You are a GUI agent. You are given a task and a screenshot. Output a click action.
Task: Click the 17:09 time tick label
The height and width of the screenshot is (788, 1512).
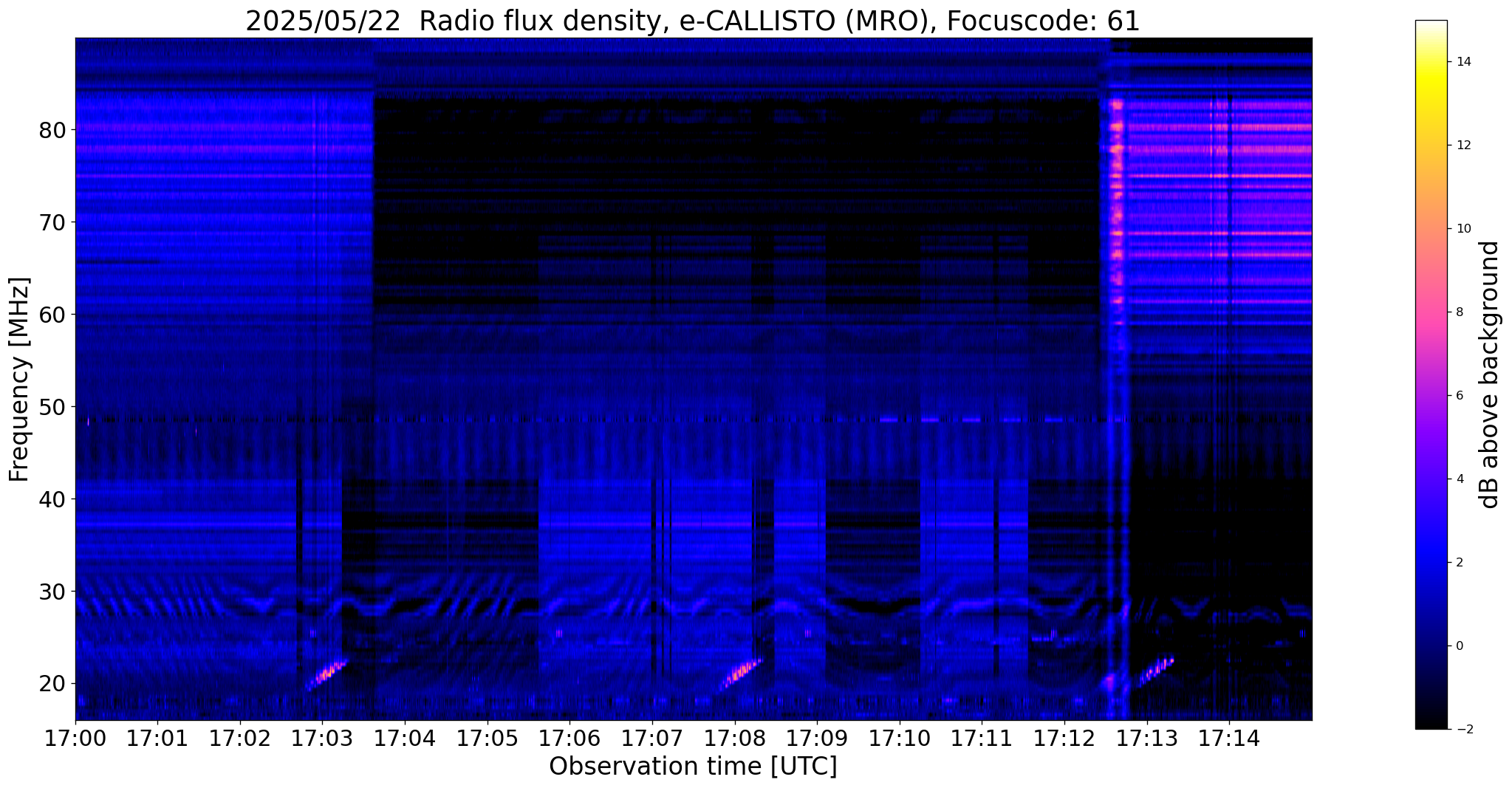coord(817,739)
